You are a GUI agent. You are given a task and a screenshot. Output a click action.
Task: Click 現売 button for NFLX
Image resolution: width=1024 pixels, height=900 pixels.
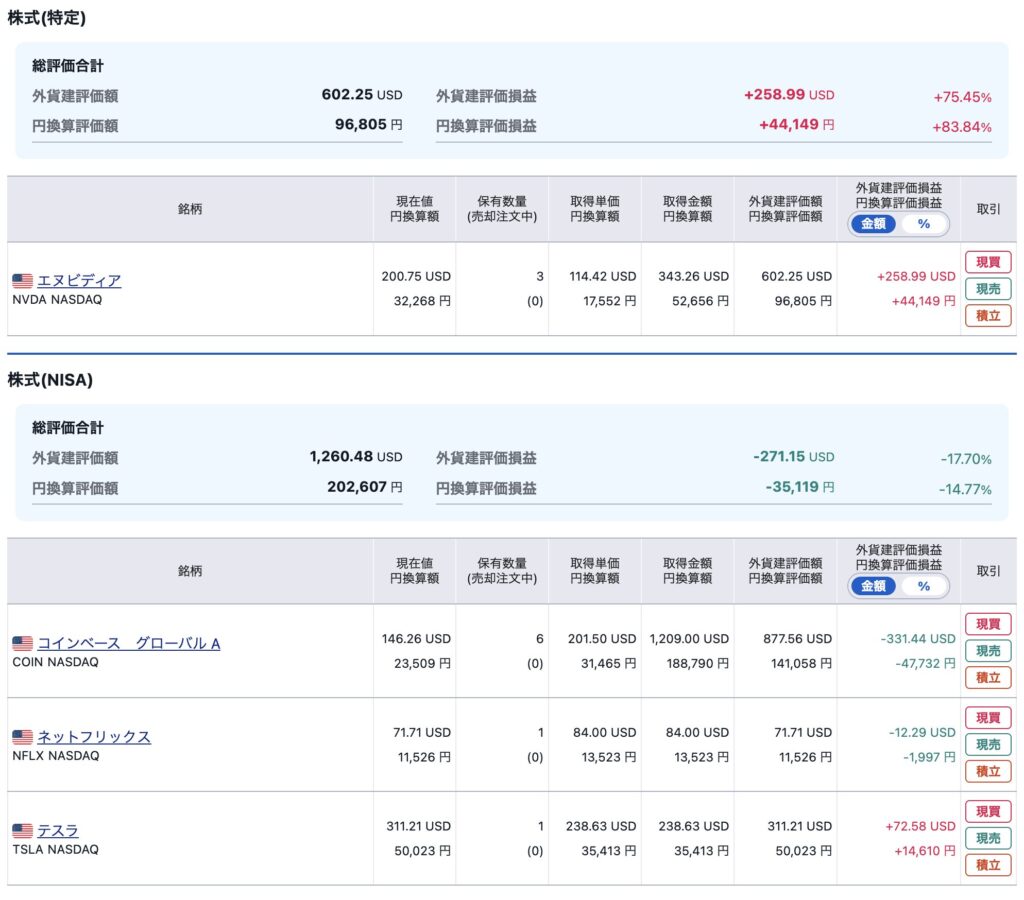click(x=988, y=745)
